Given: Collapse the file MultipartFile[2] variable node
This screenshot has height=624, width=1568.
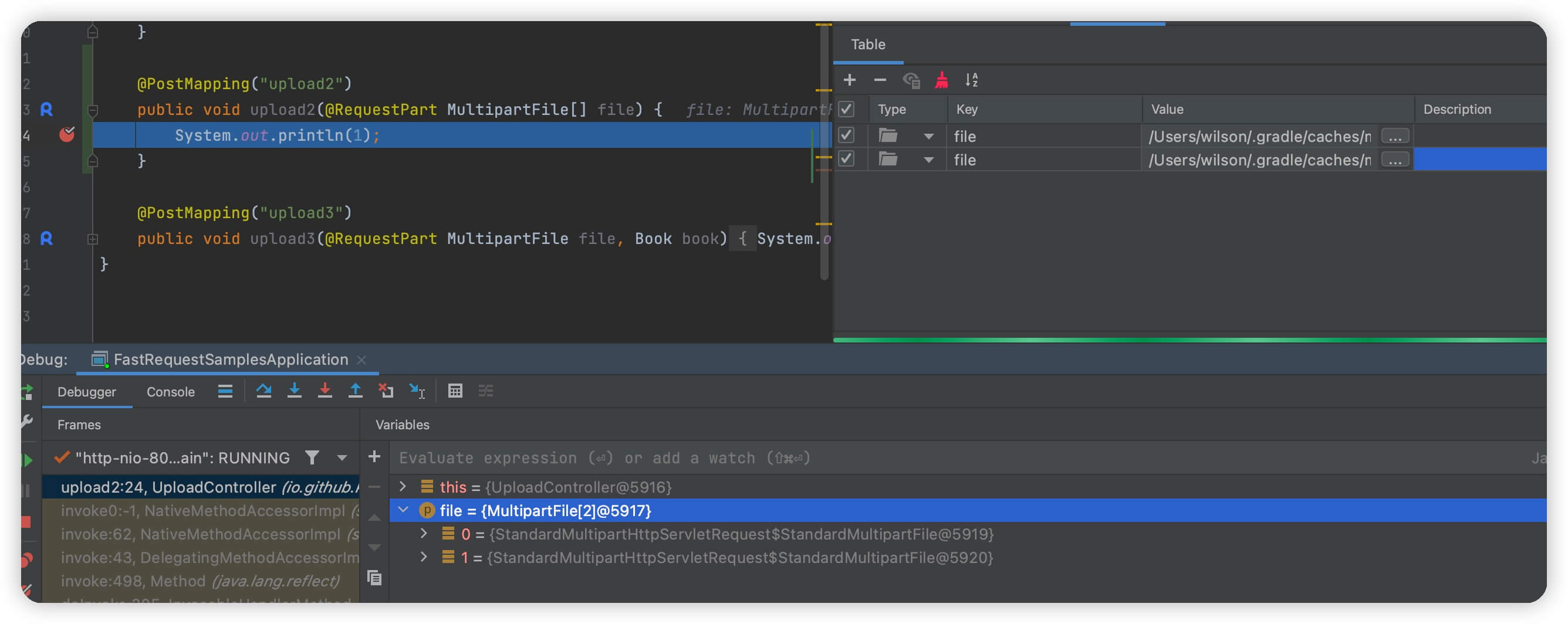Looking at the screenshot, I should pos(403,510).
